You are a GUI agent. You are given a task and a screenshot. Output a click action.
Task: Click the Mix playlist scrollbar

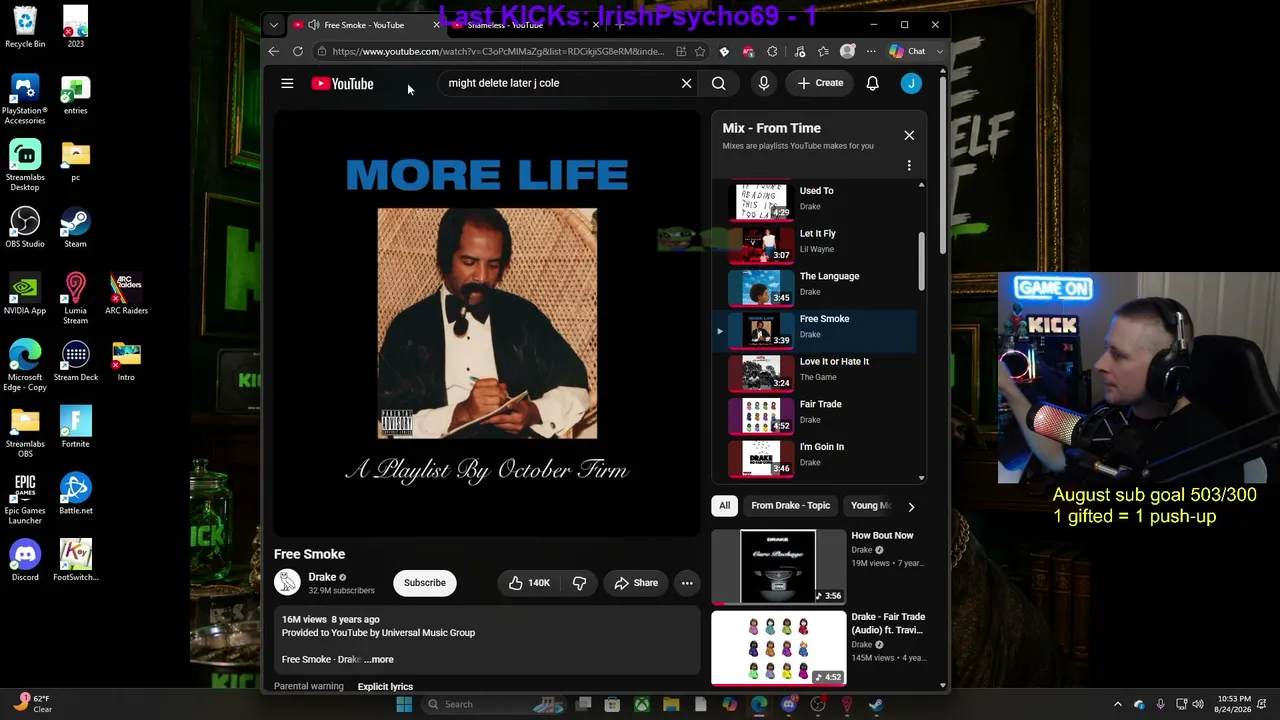tap(921, 262)
